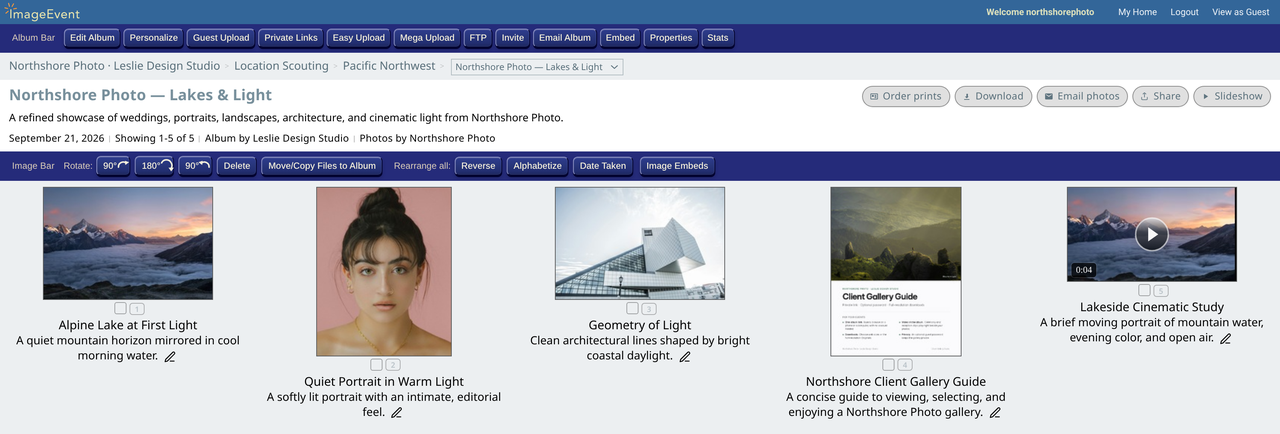Open Private Links
Image resolution: width=1280 pixels, height=434 pixels.
point(291,38)
